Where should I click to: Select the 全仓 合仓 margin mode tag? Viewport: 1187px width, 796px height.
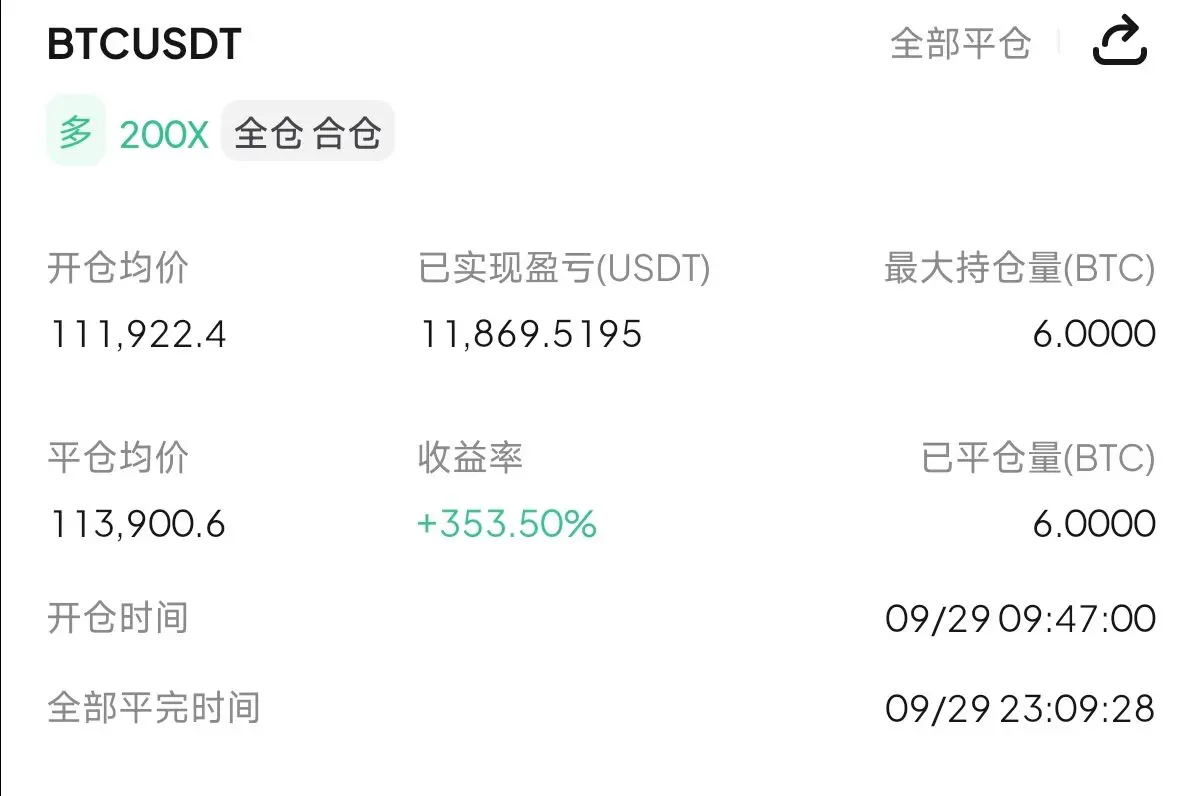click(307, 132)
